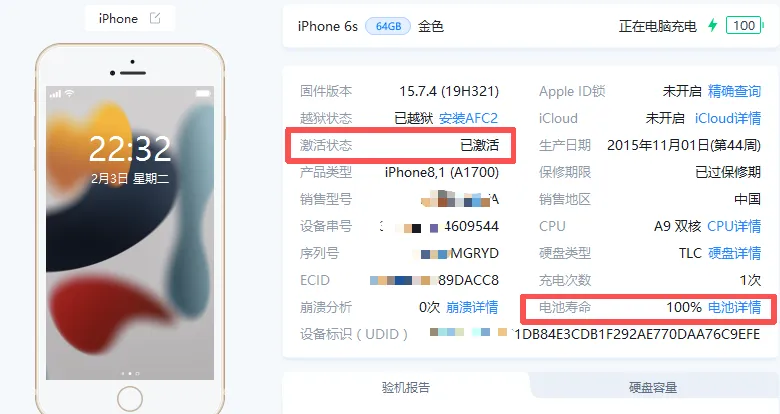The image size is (780, 414).
Task: Open the 精确查询 link for Apple ID lock
Action: 734,91
